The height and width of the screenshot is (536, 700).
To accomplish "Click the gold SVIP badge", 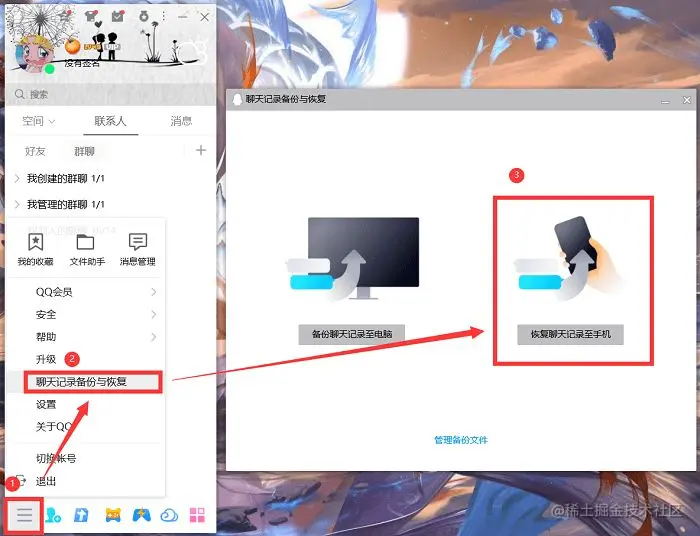I will pyautogui.click(x=92, y=46).
